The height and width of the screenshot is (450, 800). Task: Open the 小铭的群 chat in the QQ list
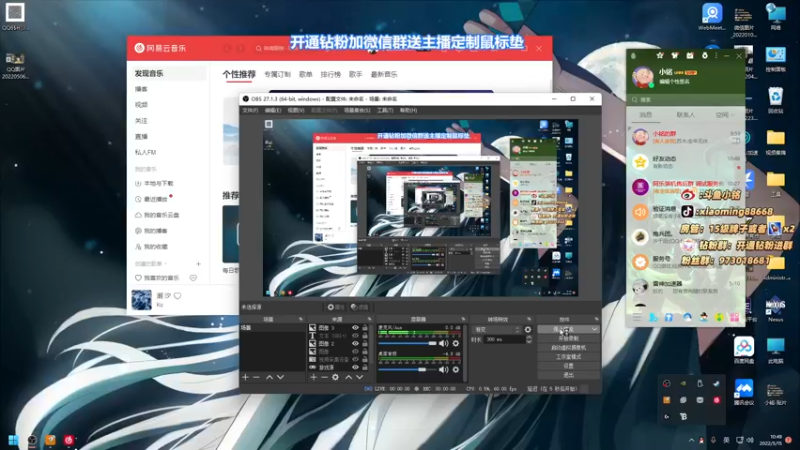click(685, 137)
